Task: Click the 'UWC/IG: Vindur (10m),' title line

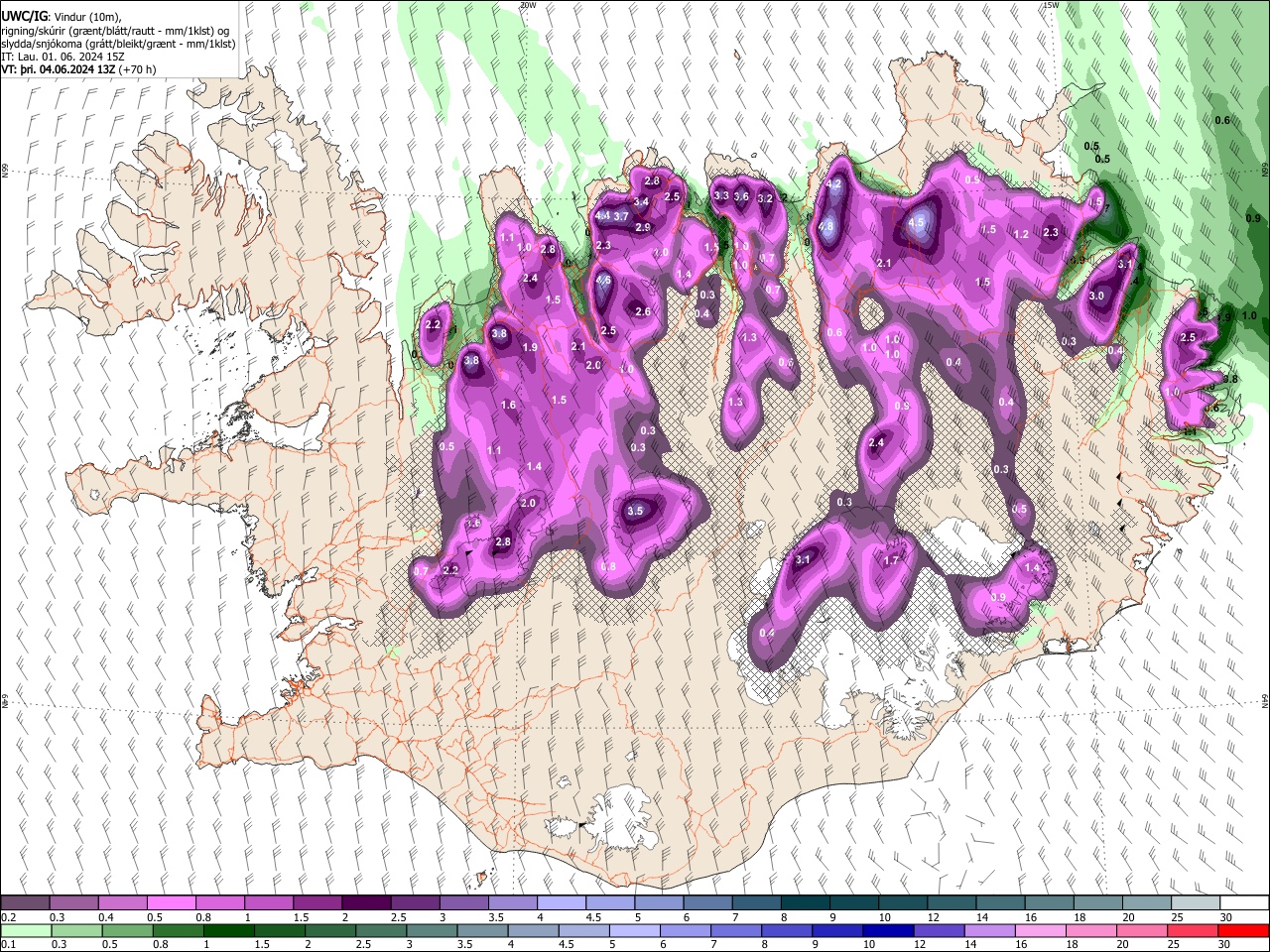Action: pos(62,17)
